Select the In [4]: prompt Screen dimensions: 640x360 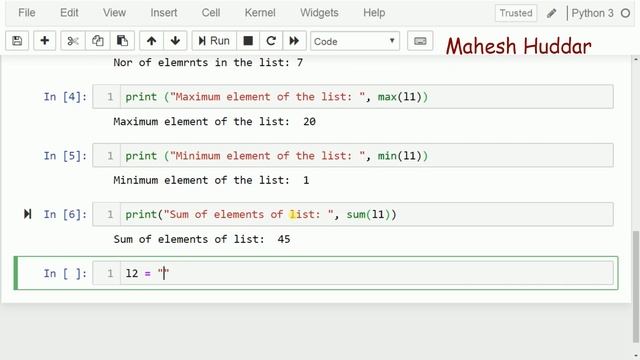[65, 97]
